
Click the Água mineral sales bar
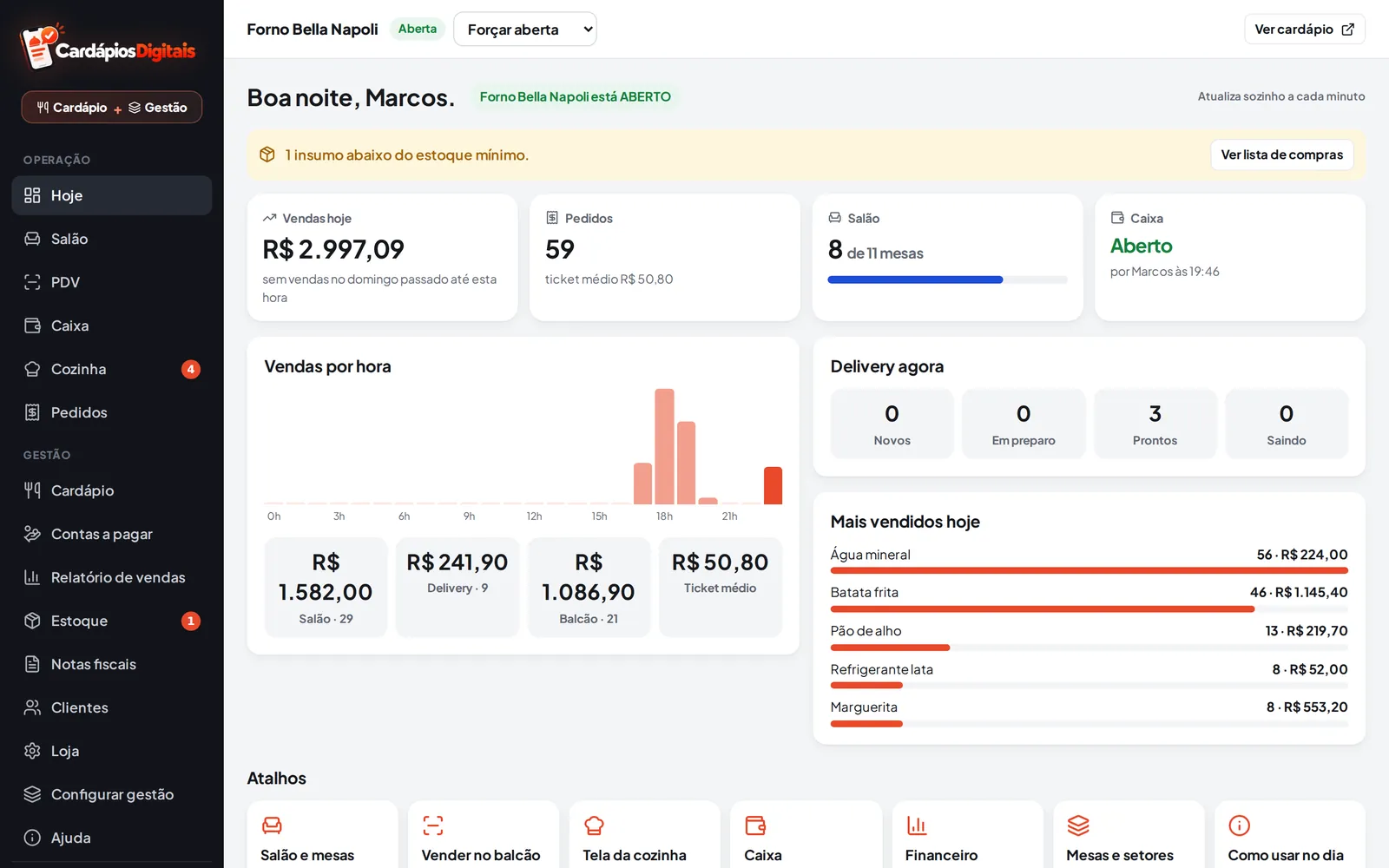point(1089,570)
